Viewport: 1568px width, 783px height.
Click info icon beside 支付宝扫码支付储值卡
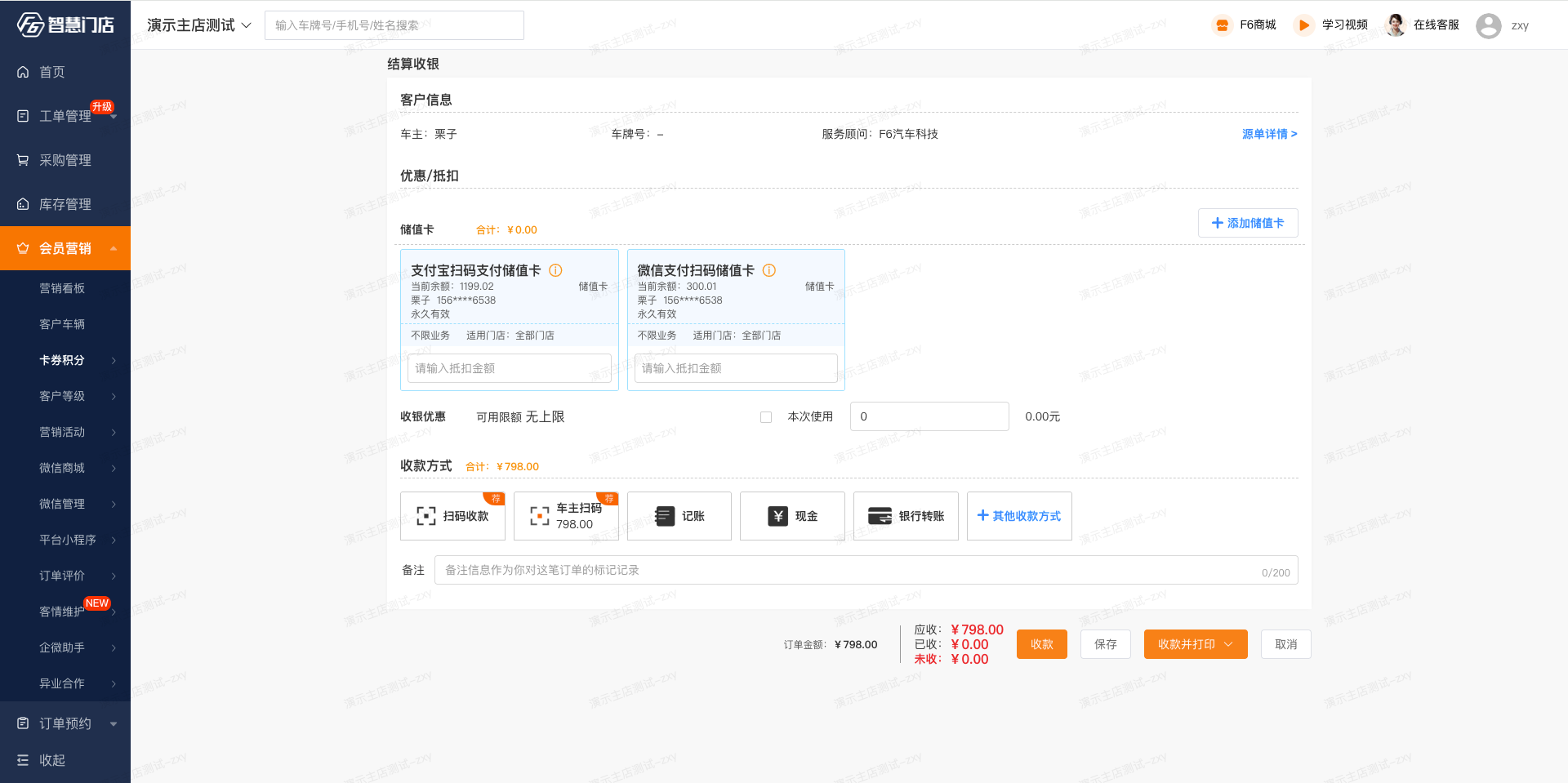(x=555, y=270)
